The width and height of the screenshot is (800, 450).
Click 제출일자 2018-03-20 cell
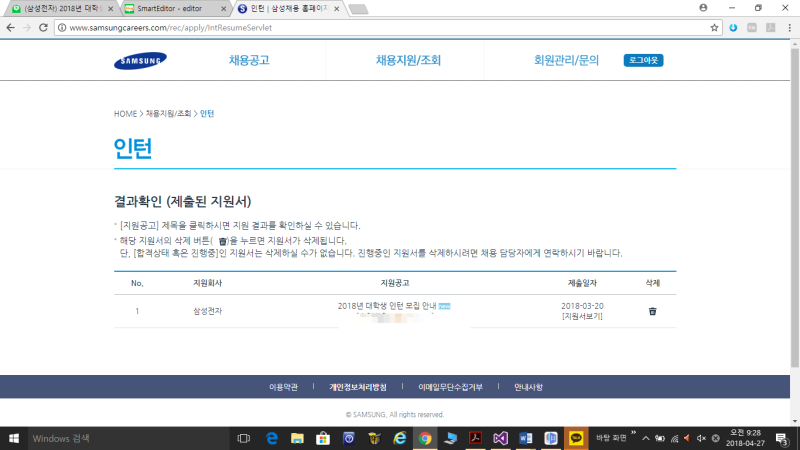(582, 306)
